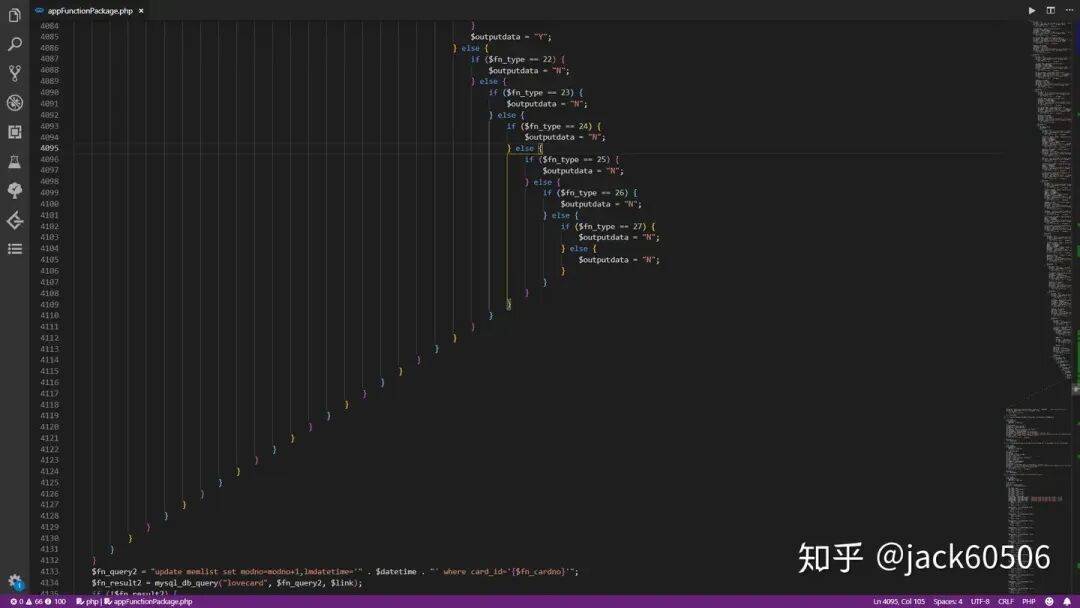Screen dimensions: 1080x608
Task: Open the Extensions view
Action: click(14, 132)
